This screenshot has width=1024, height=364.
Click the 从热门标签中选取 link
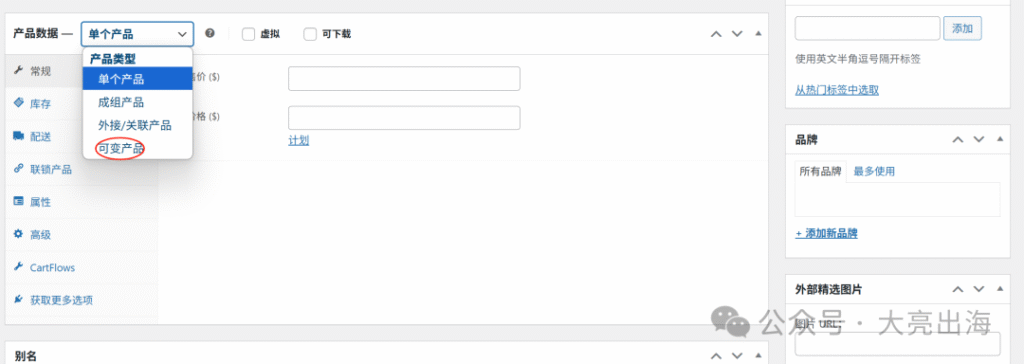click(837, 90)
